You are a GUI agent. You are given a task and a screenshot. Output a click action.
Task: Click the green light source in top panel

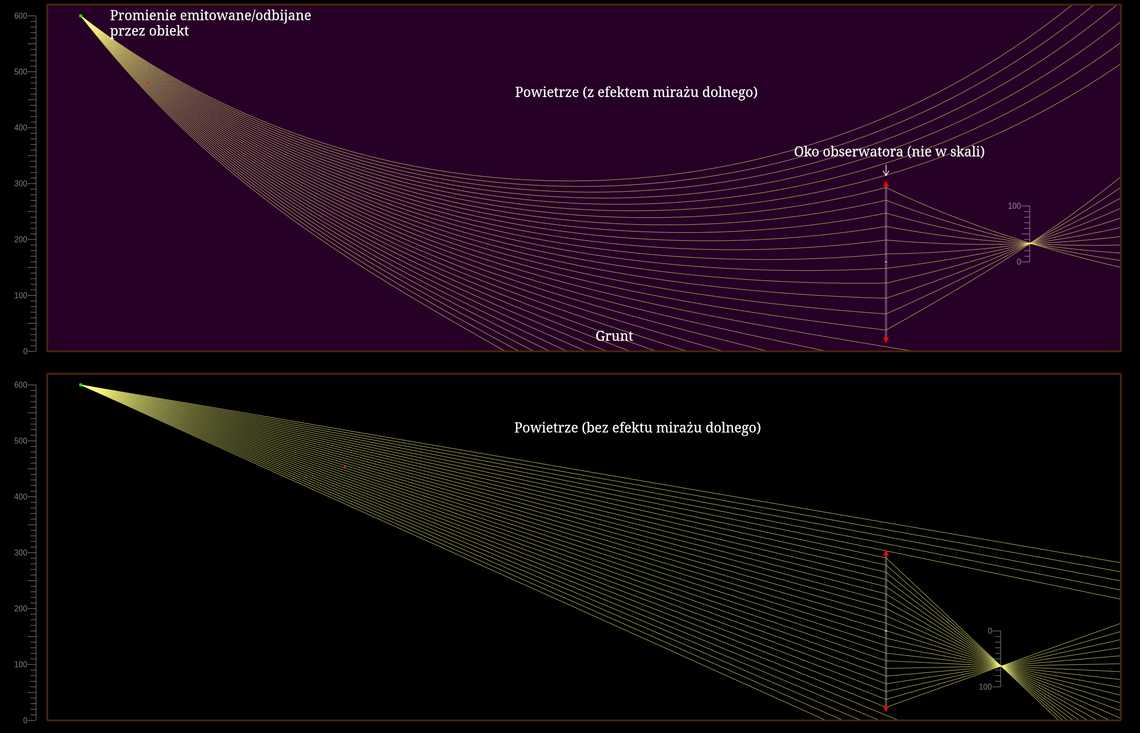click(81, 16)
